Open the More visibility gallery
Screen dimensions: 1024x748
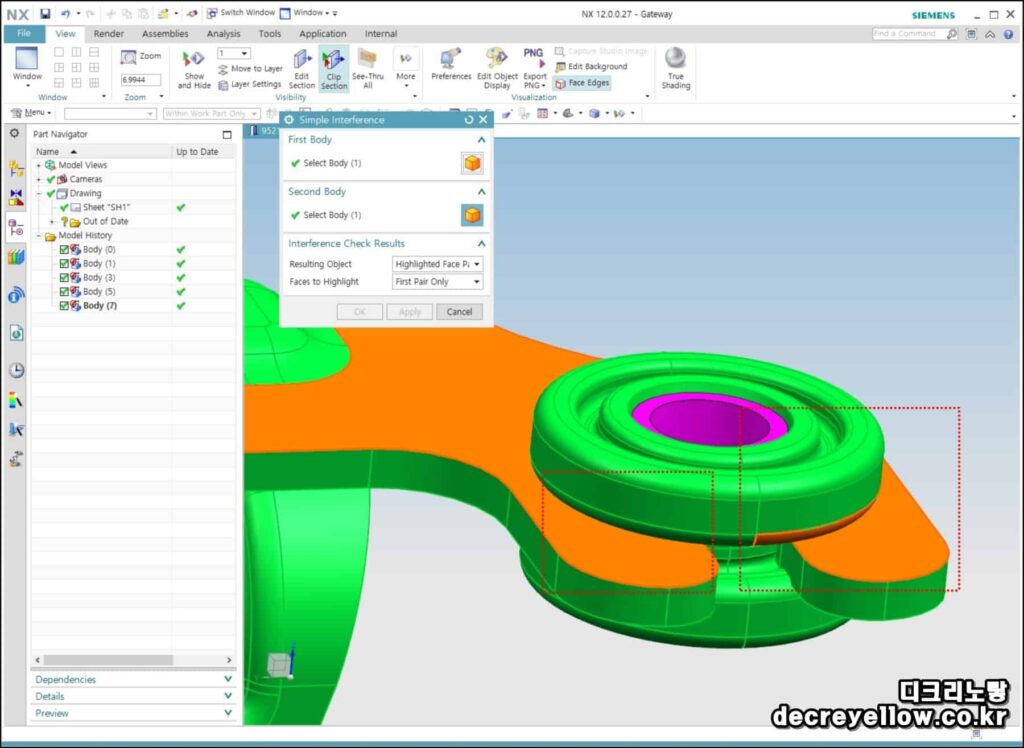406,69
